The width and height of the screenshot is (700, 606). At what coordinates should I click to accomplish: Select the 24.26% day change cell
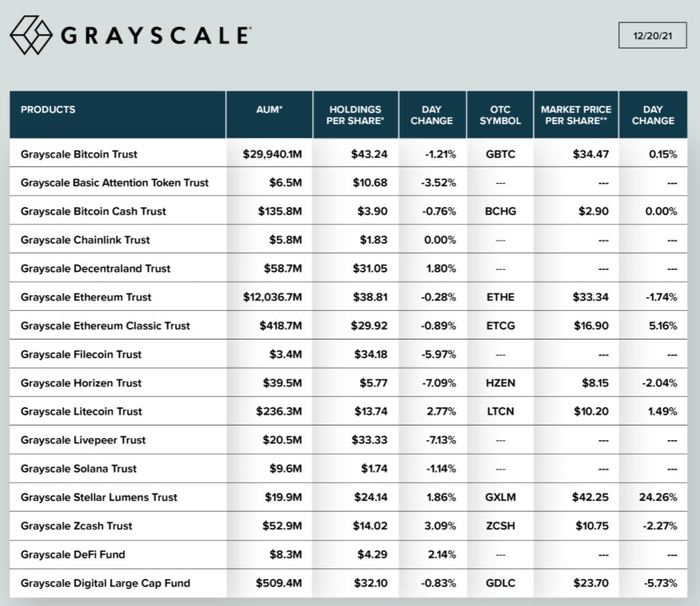click(656, 497)
